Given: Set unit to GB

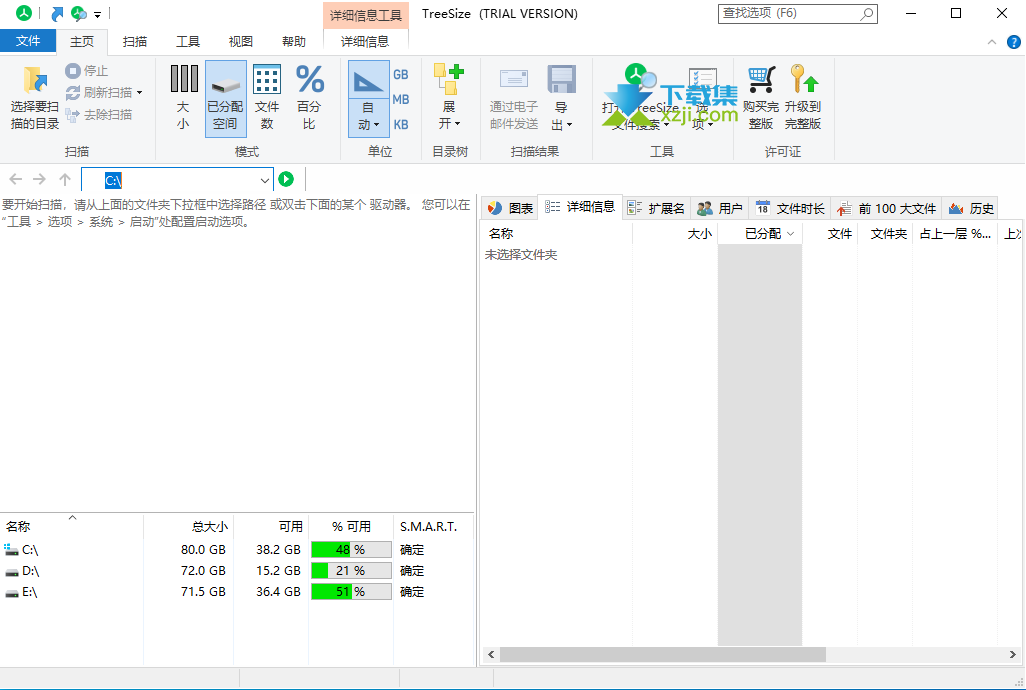Looking at the screenshot, I should point(400,75).
